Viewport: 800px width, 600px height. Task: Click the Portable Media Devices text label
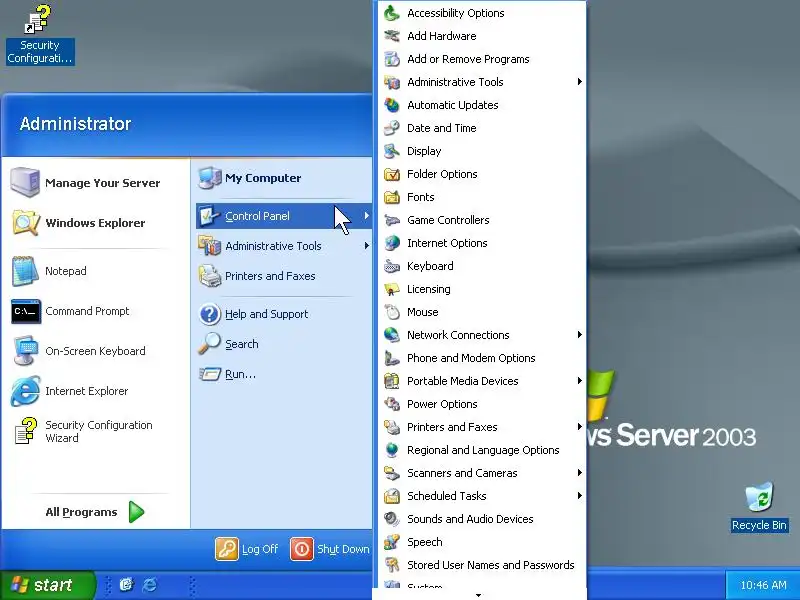coord(463,381)
